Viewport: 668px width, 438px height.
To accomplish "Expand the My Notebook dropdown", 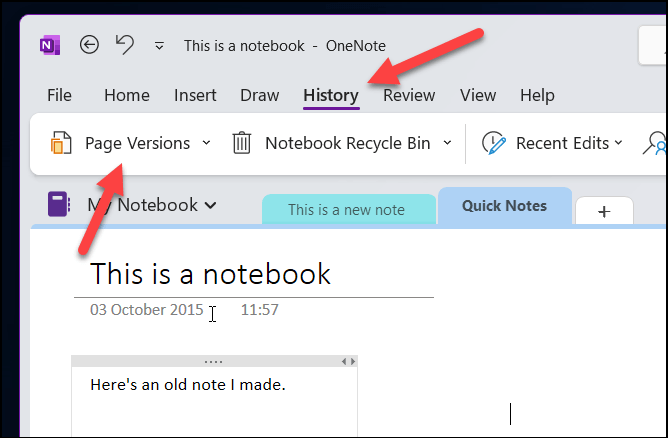I will tap(152, 205).
